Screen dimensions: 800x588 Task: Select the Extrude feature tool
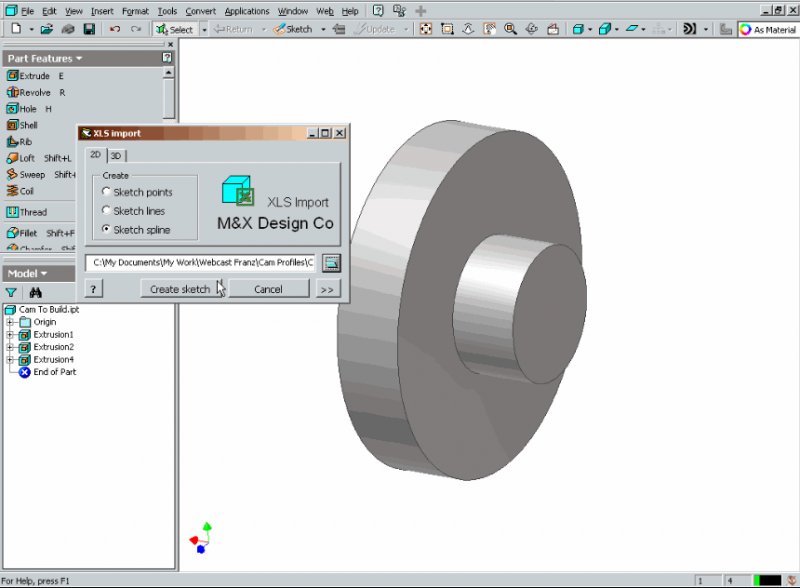point(28,76)
